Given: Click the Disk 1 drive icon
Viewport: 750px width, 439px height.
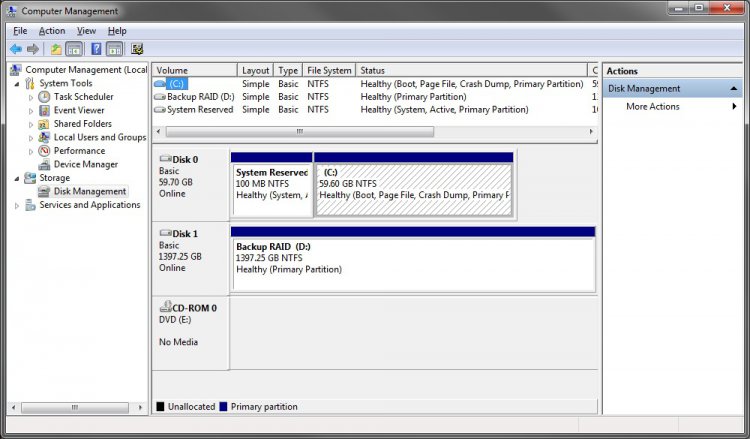Looking at the screenshot, I should pos(165,233).
